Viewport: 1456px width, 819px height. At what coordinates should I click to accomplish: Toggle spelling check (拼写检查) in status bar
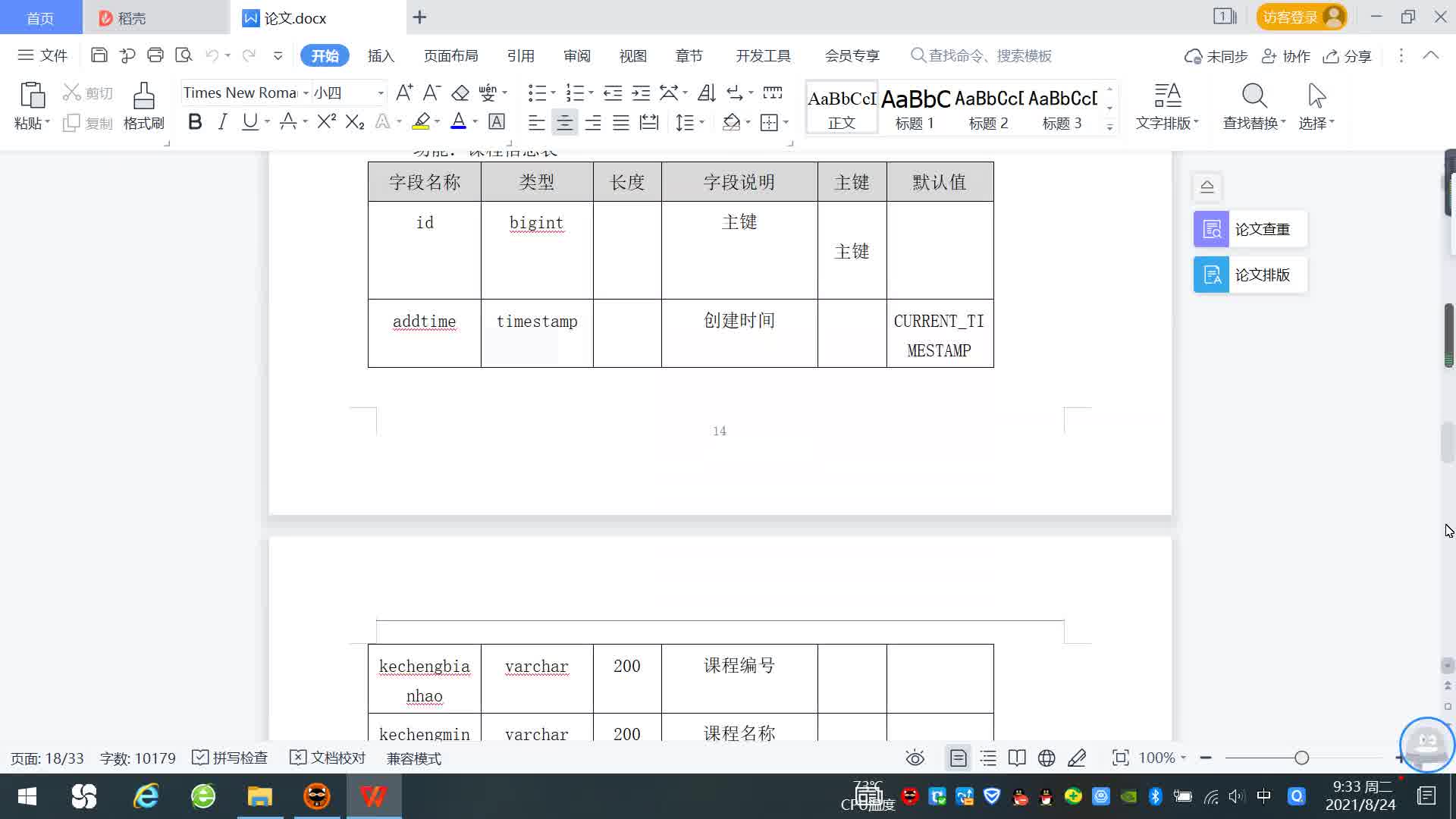coord(230,758)
